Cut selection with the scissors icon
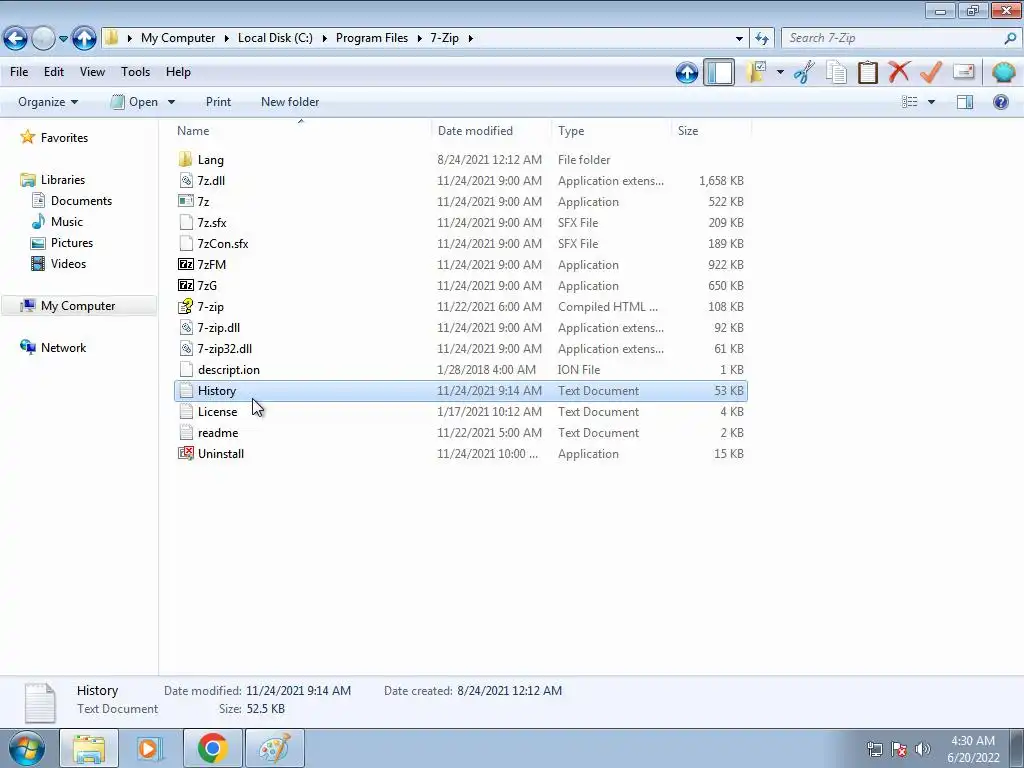The width and height of the screenshot is (1024, 768). click(804, 72)
